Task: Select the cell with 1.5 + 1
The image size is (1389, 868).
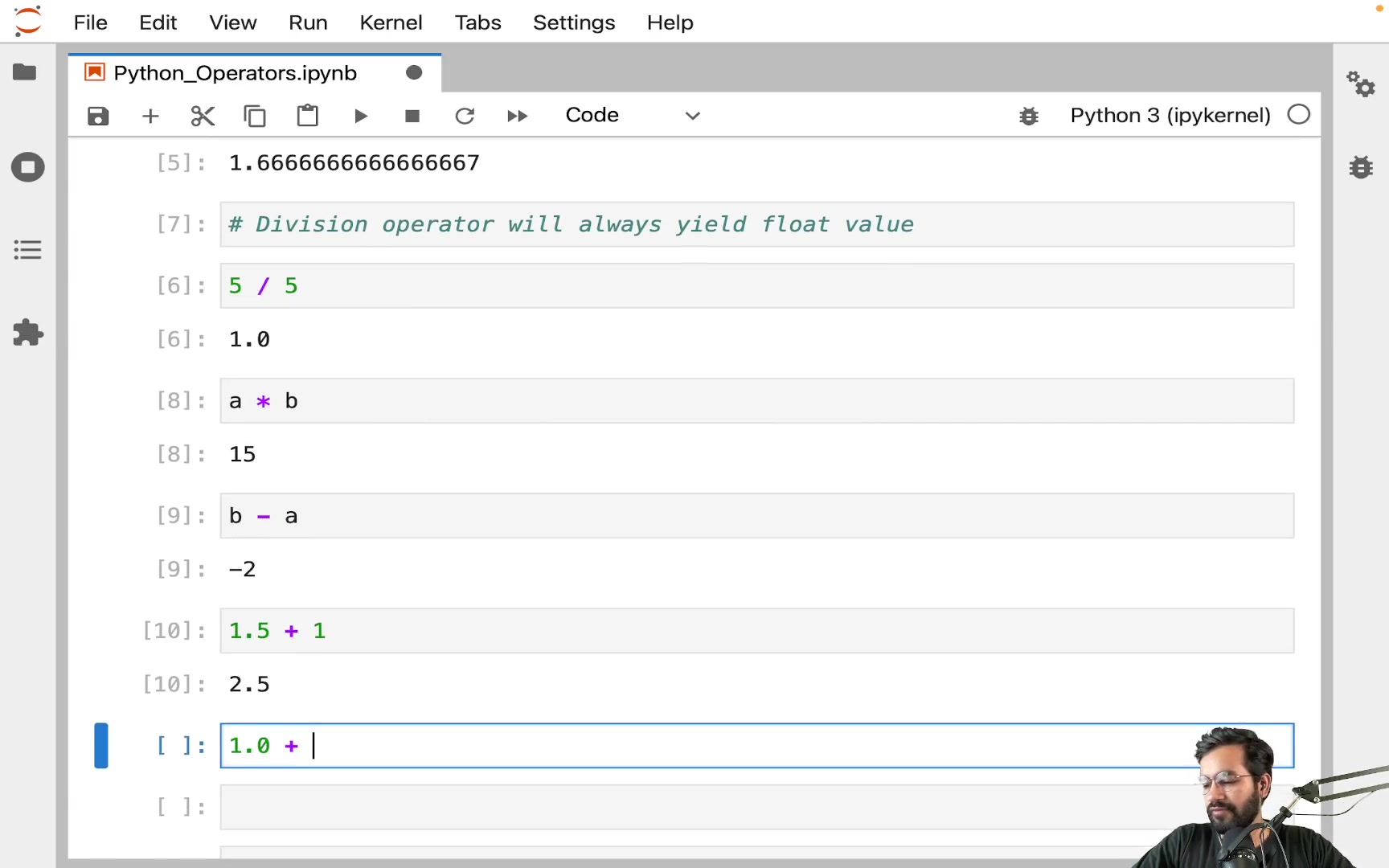Action: (756, 631)
